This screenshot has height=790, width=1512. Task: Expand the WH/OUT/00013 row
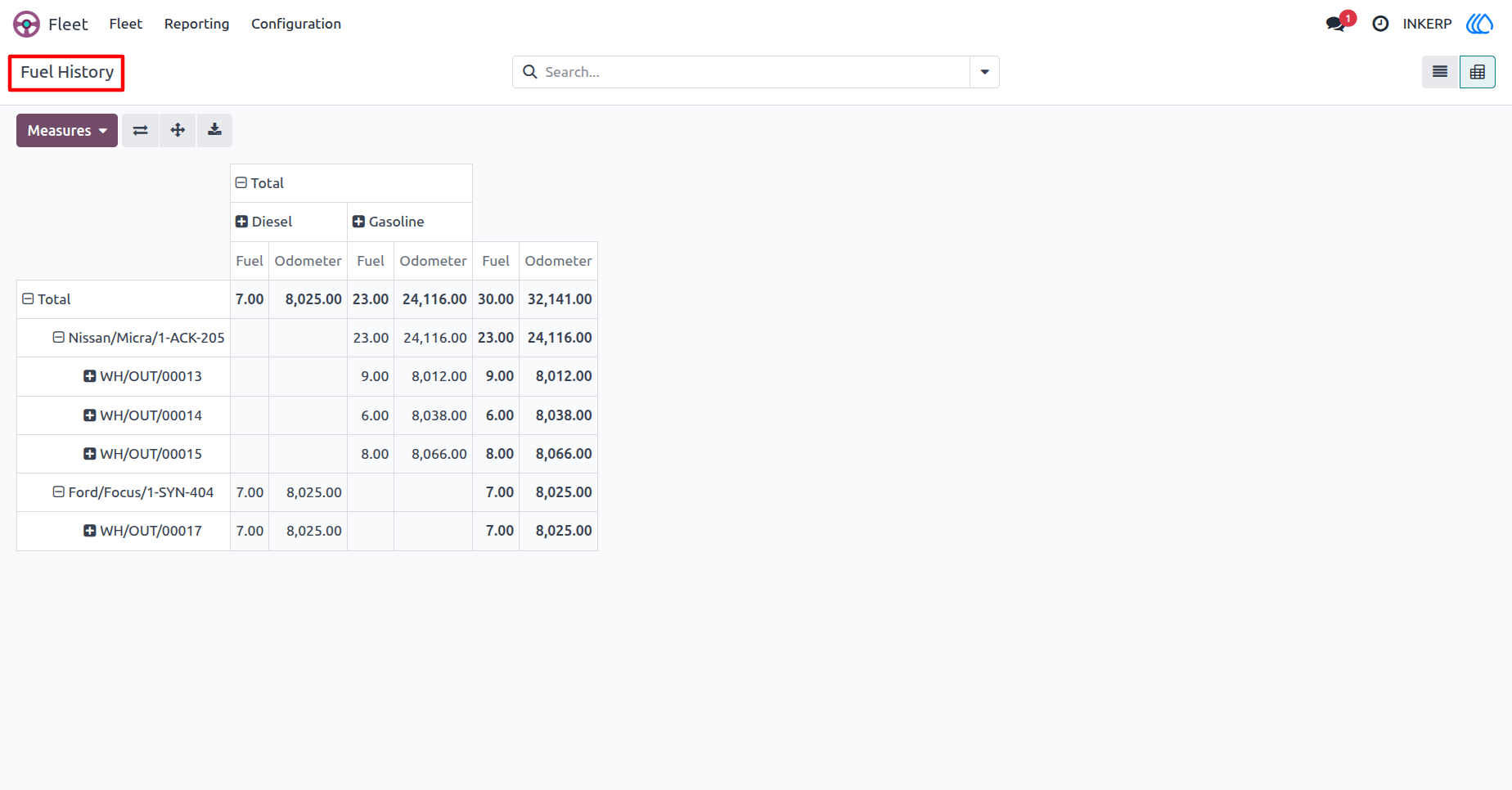coord(142,376)
